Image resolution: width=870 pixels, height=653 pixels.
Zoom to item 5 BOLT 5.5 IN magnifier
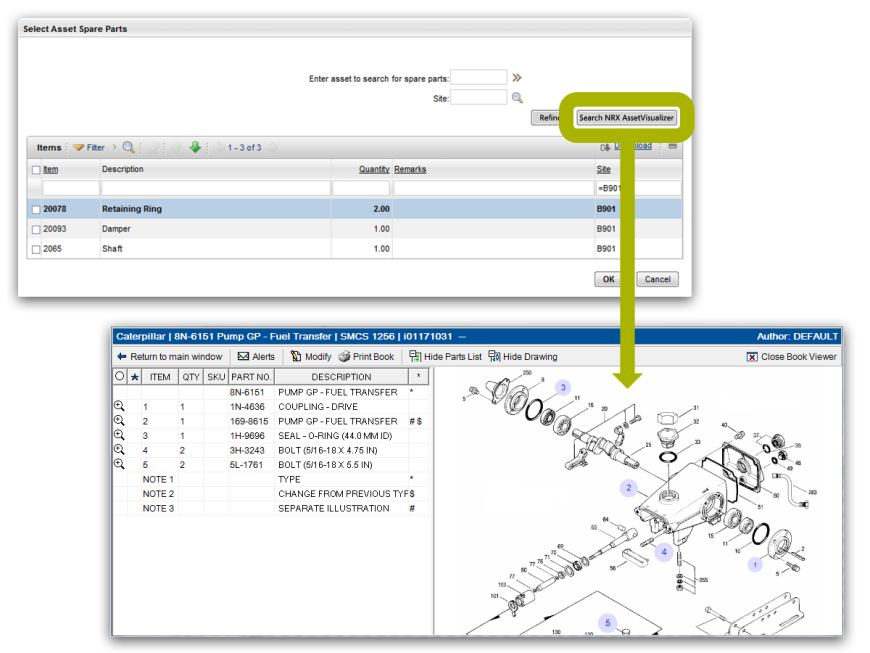coord(119,464)
